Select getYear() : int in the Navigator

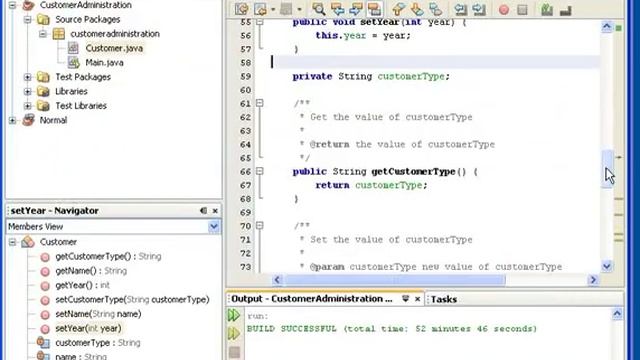tap(82, 285)
